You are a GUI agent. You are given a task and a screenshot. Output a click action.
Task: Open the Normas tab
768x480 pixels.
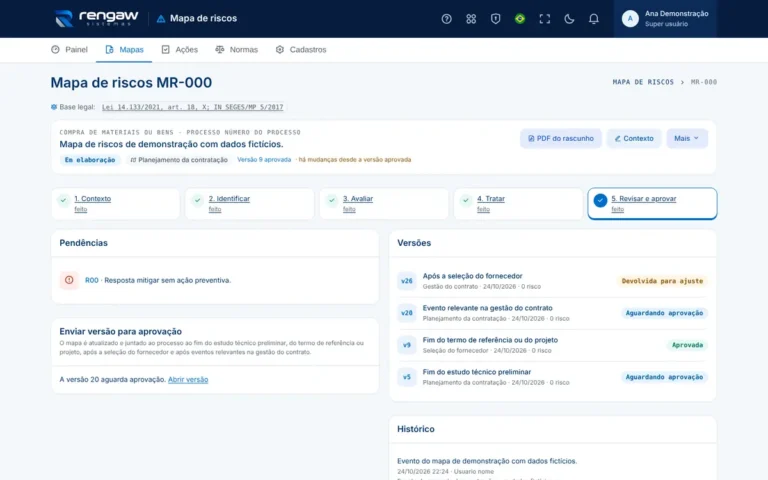click(x=237, y=49)
